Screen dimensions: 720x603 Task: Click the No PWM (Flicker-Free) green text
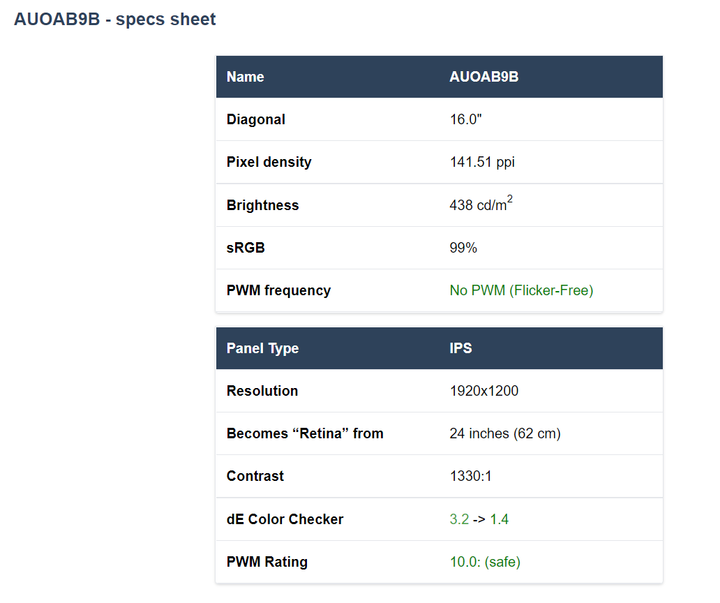tap(522, 291)
